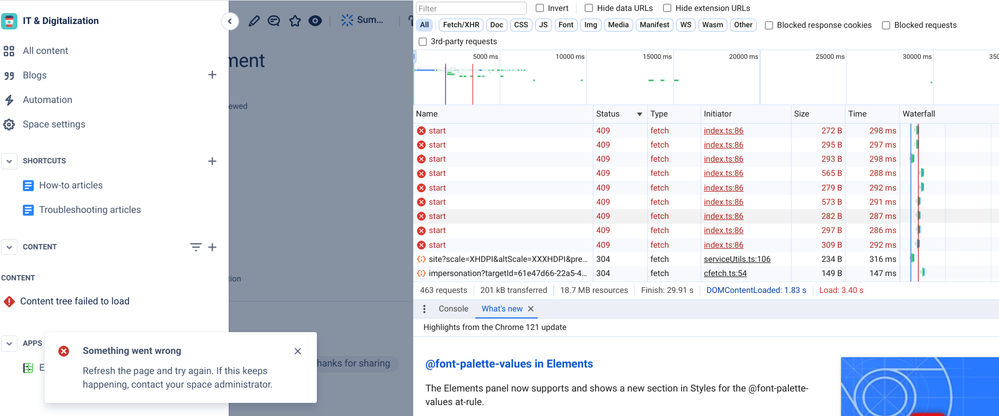The height and width of the screenshot is (416, 999).
Task: Enable the Invert checkbox
Action: click(x=540, y=8)
